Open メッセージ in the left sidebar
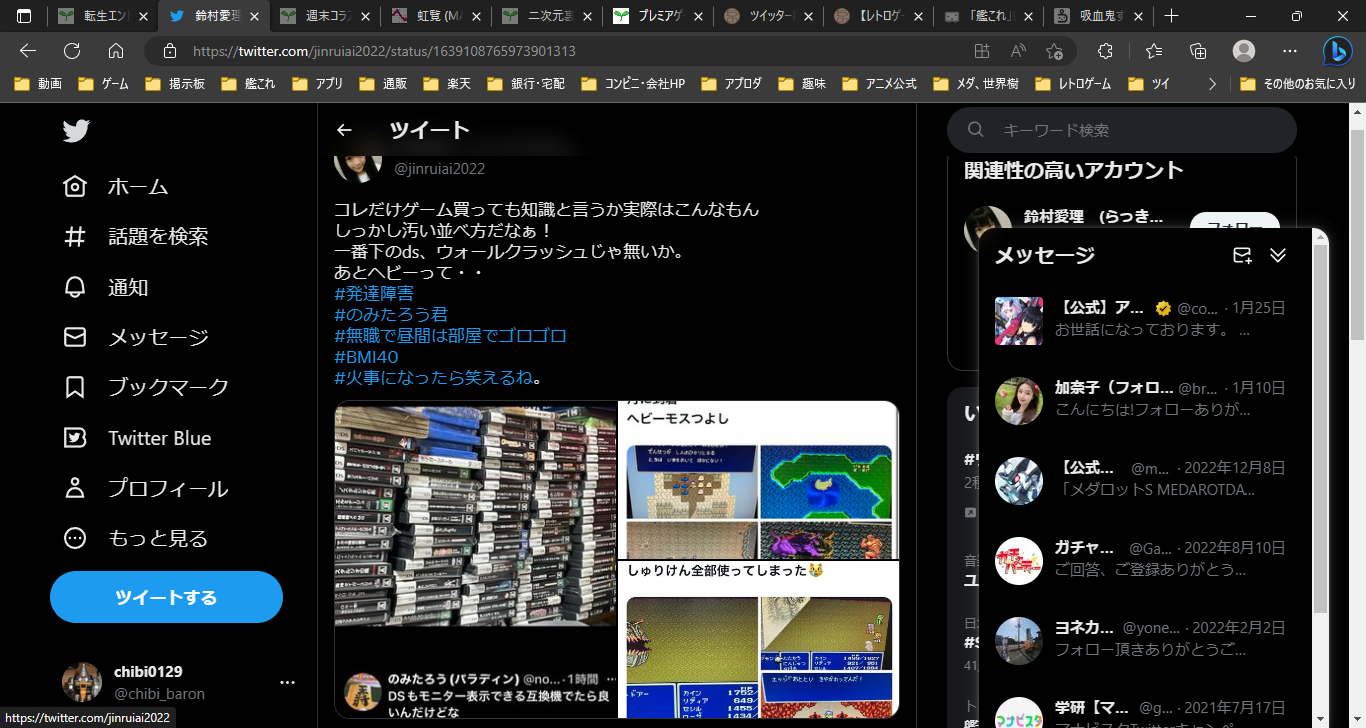 [x=136, y=338]
